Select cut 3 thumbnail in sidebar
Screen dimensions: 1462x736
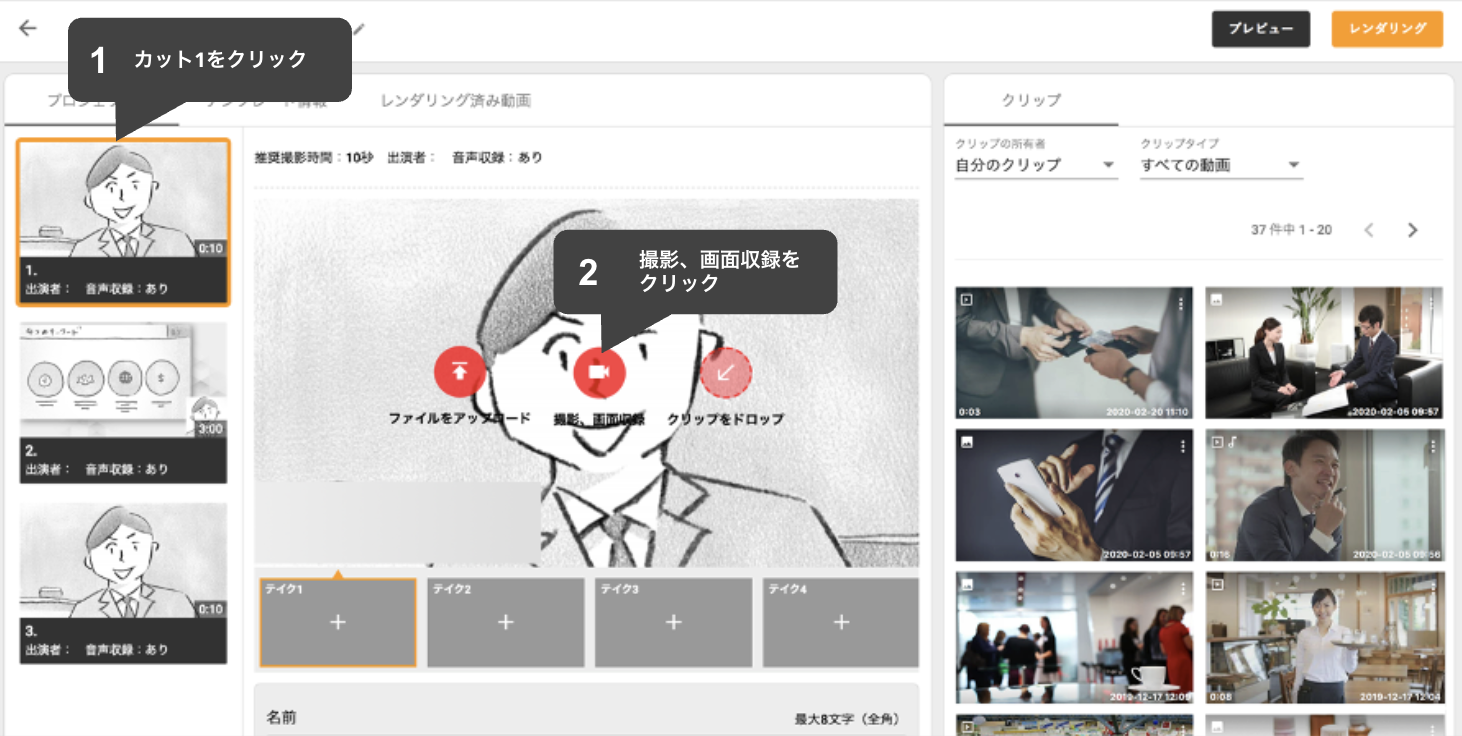click(x=123, y=582)
